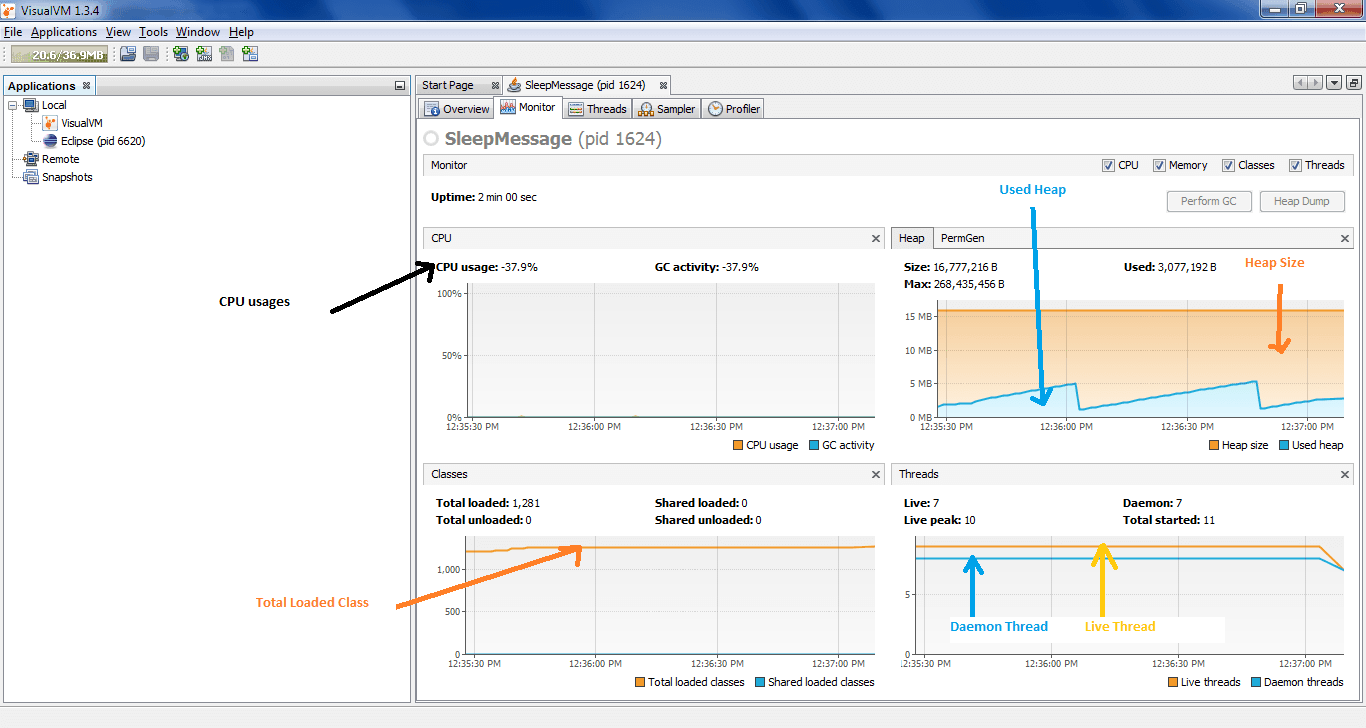
Task: Click the Heap size legend swatch
Action: tap(1214, 445)
